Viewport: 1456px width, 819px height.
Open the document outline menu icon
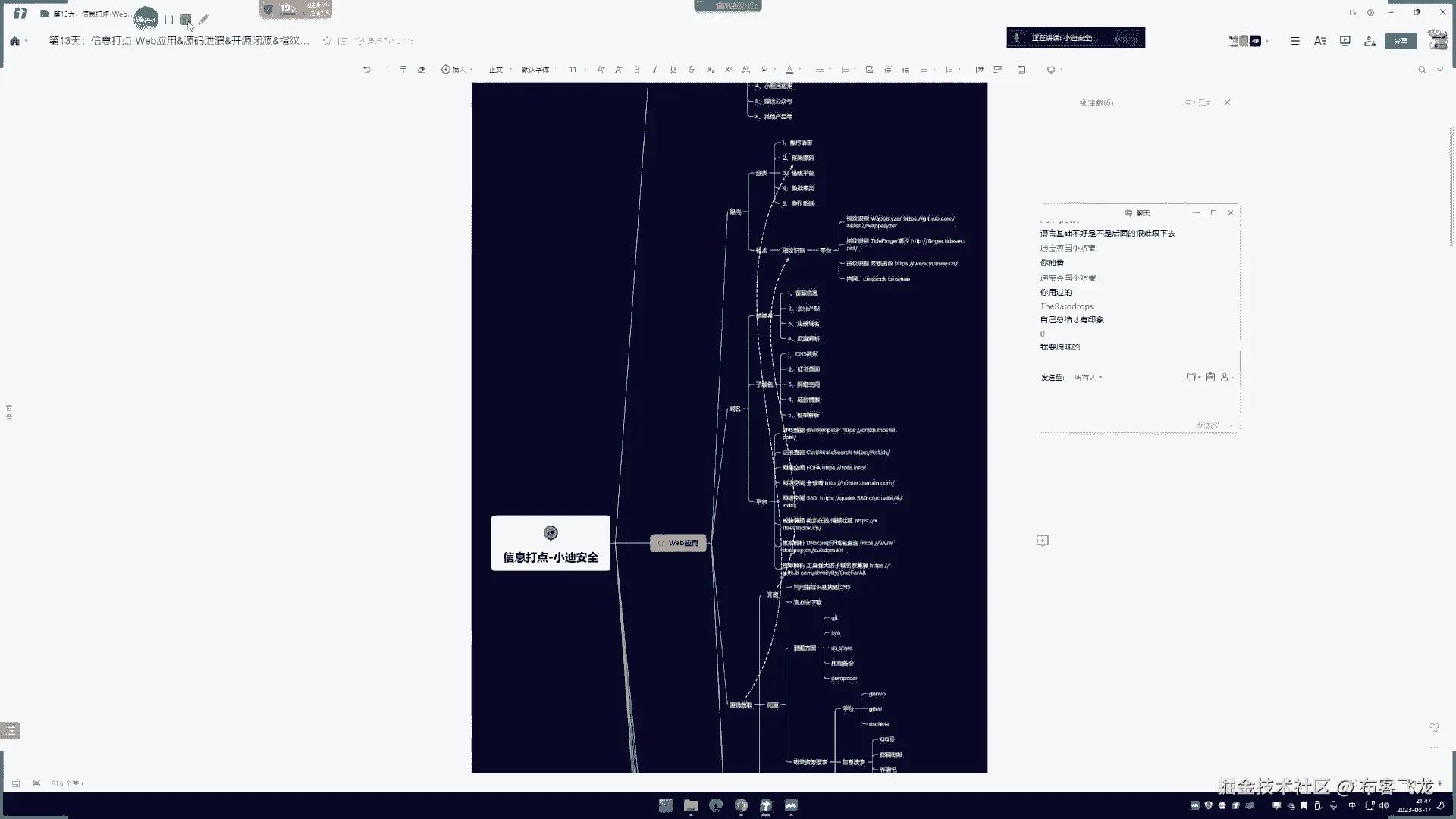click(x=1294, y=41)
